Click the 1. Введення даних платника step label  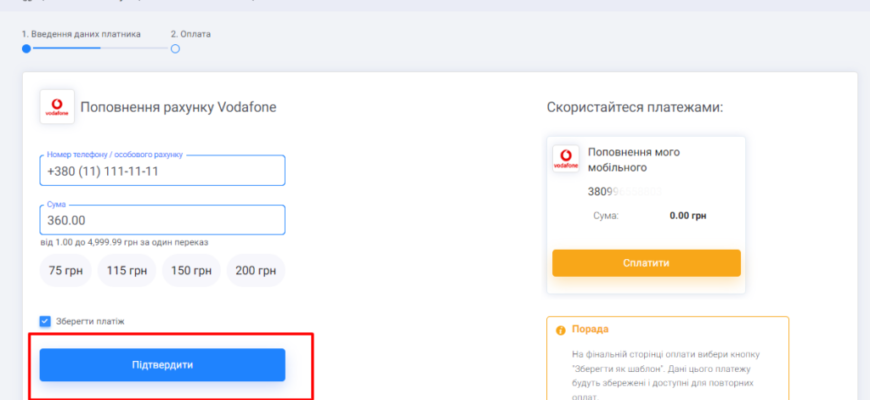pyautogui.click(x=81, y=34)
